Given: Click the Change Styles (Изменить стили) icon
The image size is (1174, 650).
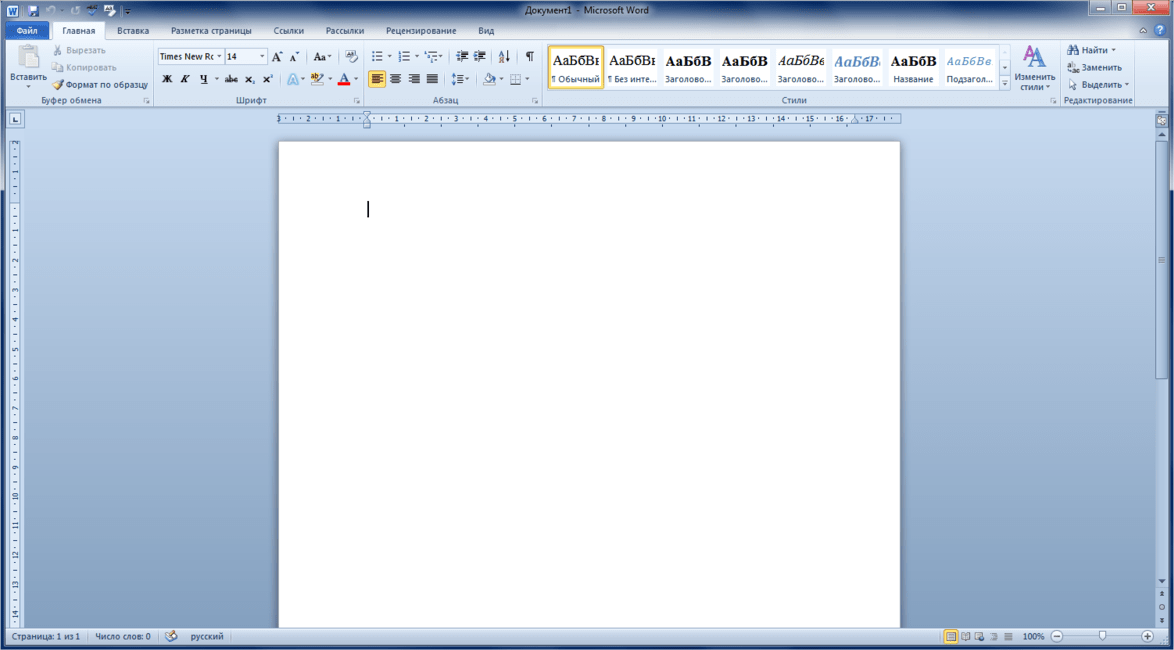Looking at the screenshot, I should click(1034, 66).
